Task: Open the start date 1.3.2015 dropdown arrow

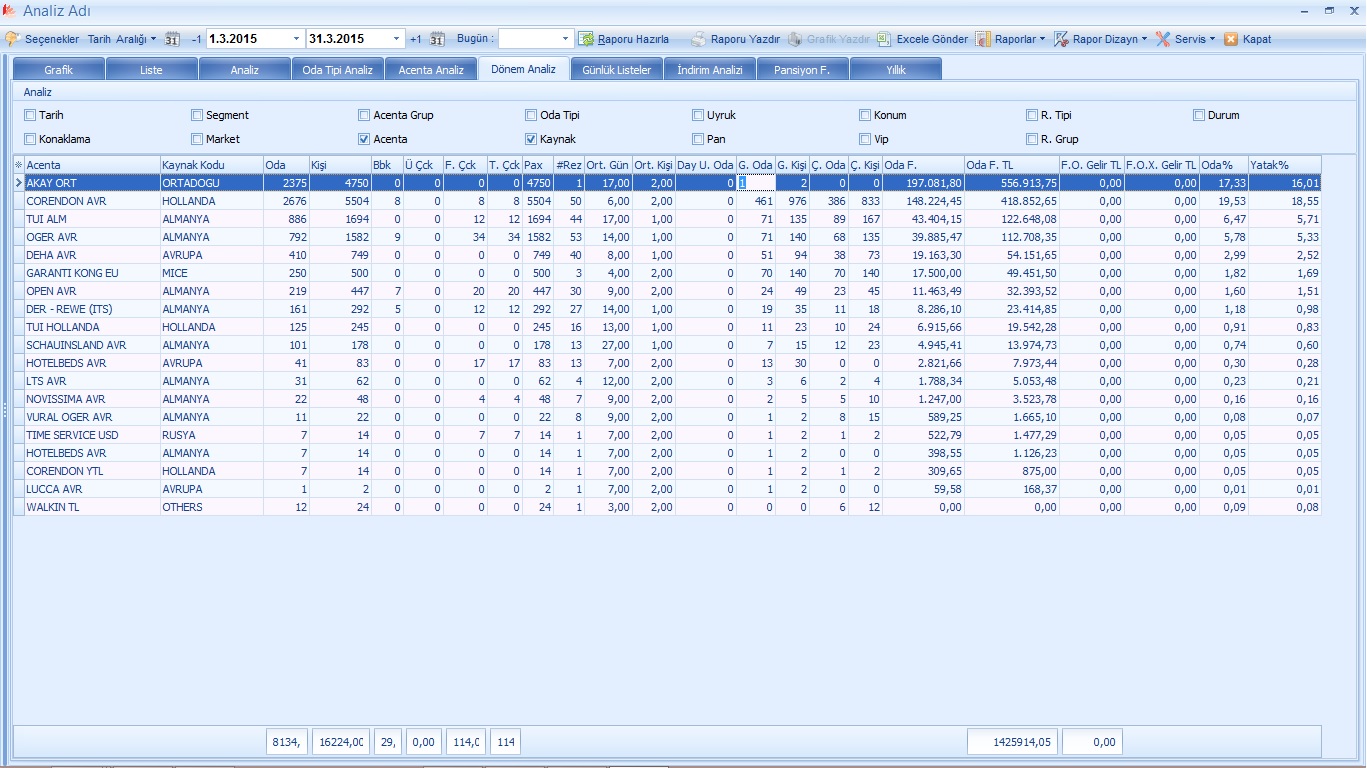Action: (296, 39)
